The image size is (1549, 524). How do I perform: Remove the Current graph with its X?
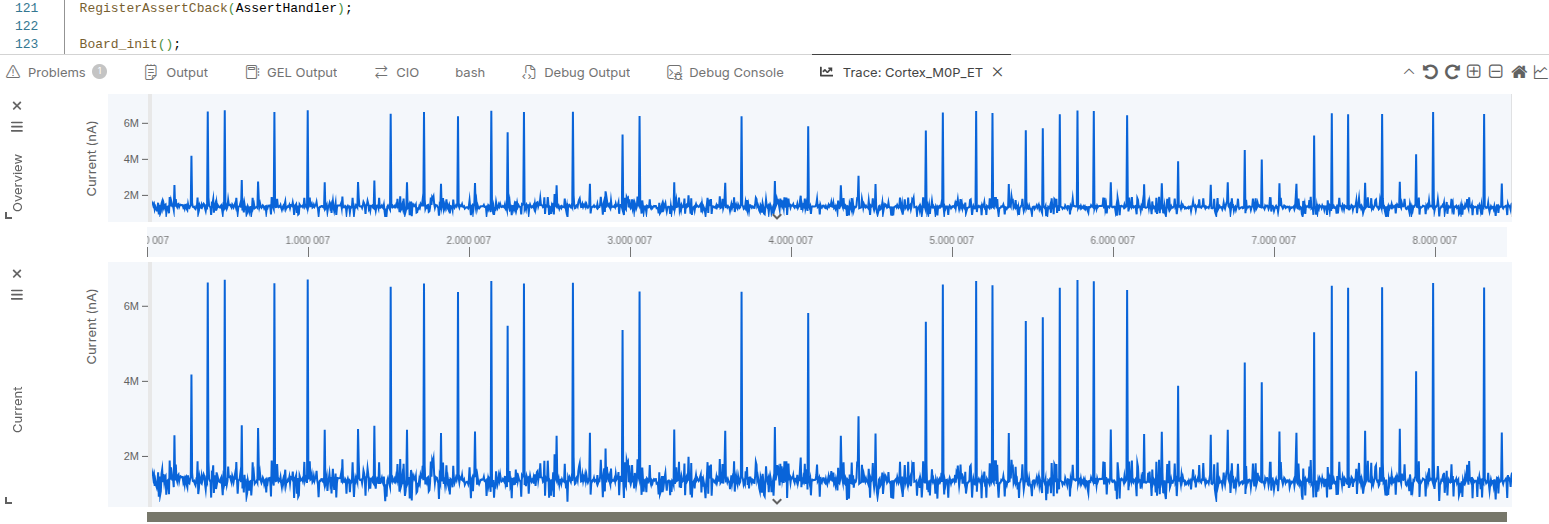tap(17, 273)
